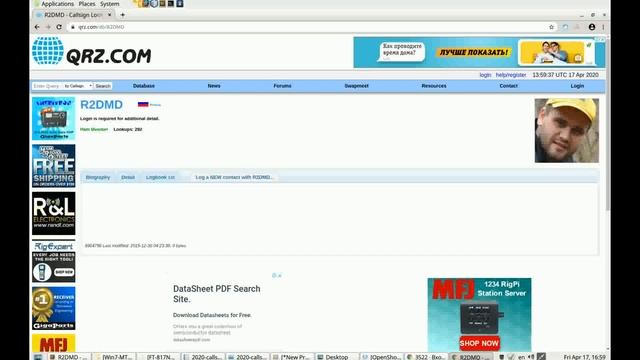Close the R2DMD Callsign tab
This screenshot has height=360, width=640.
point(109,15)
